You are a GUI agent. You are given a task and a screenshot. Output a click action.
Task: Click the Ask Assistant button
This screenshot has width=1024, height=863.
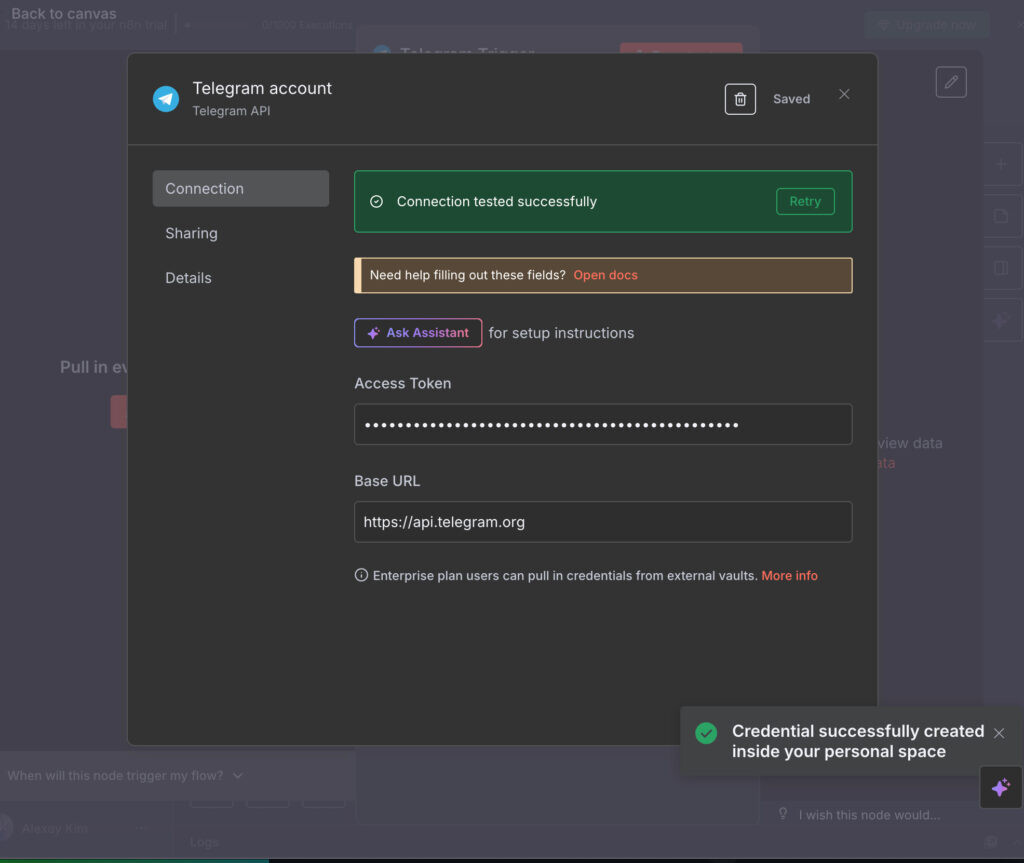tap(418, 333)
